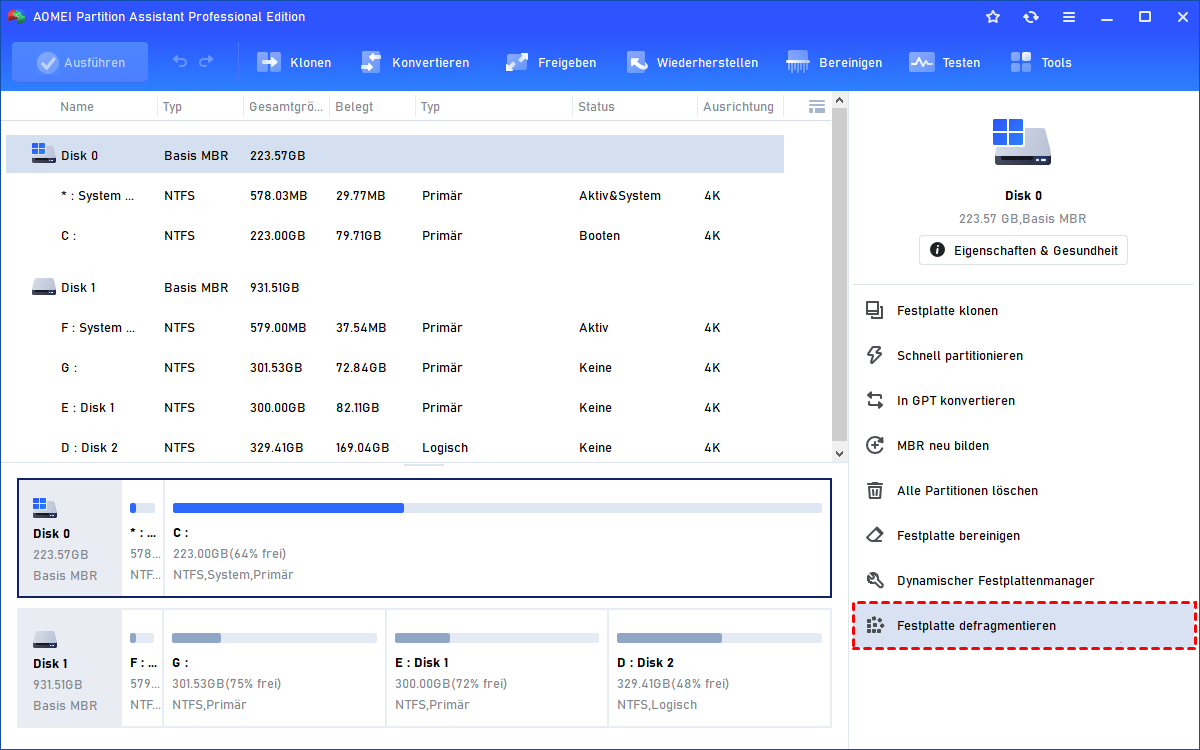Open the Tools toolbar menu
Viewport: 1200px width, 750px height.
(x=1040, y=62)
